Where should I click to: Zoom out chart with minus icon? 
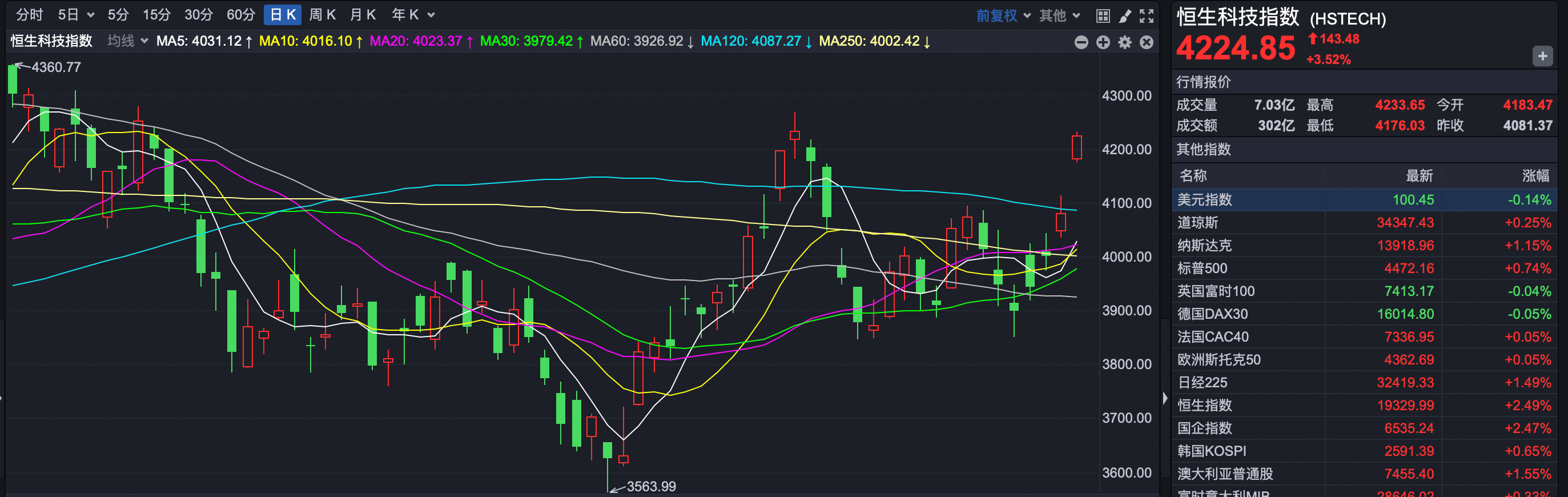(x=1081, y=42)
